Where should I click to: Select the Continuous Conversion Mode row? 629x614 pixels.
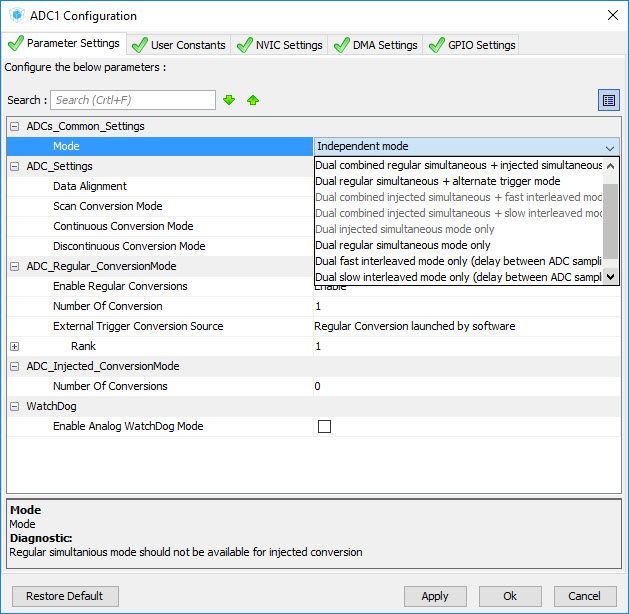[160, 226]
